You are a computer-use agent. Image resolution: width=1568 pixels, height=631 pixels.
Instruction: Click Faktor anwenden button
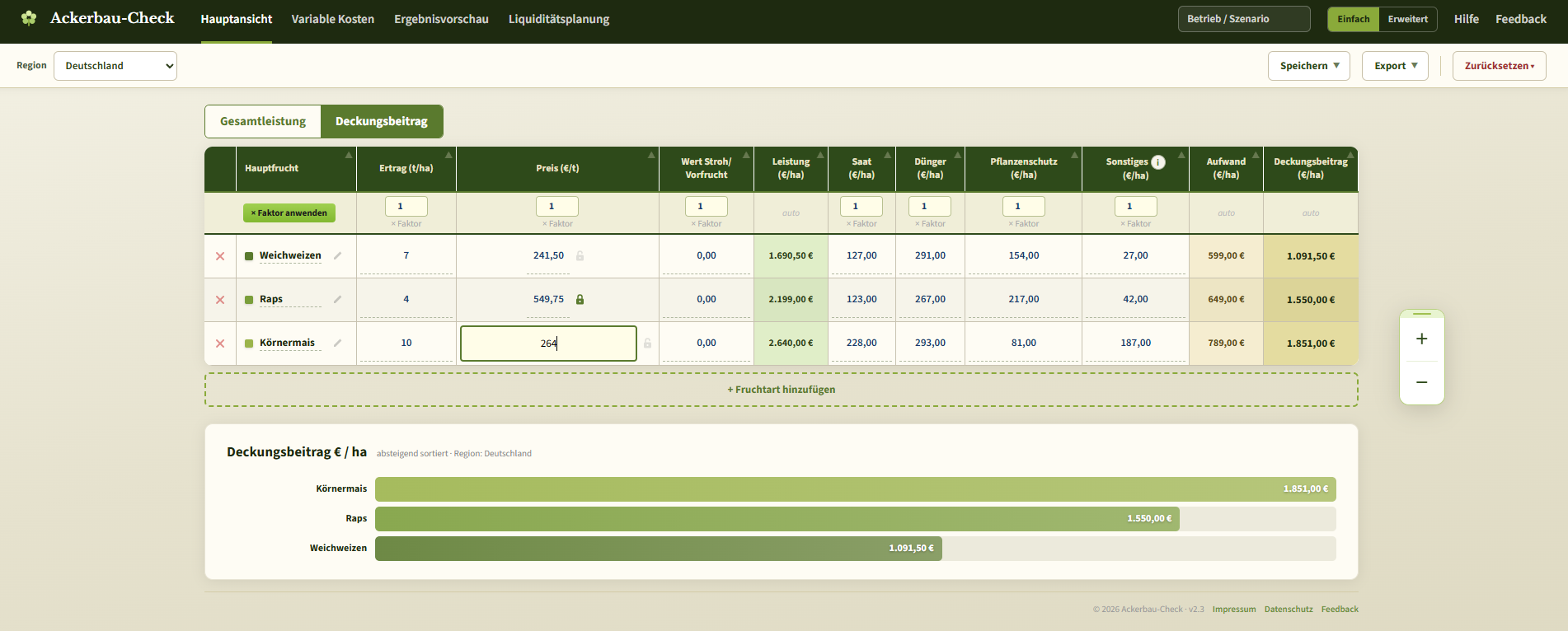(x=289, y=213)
